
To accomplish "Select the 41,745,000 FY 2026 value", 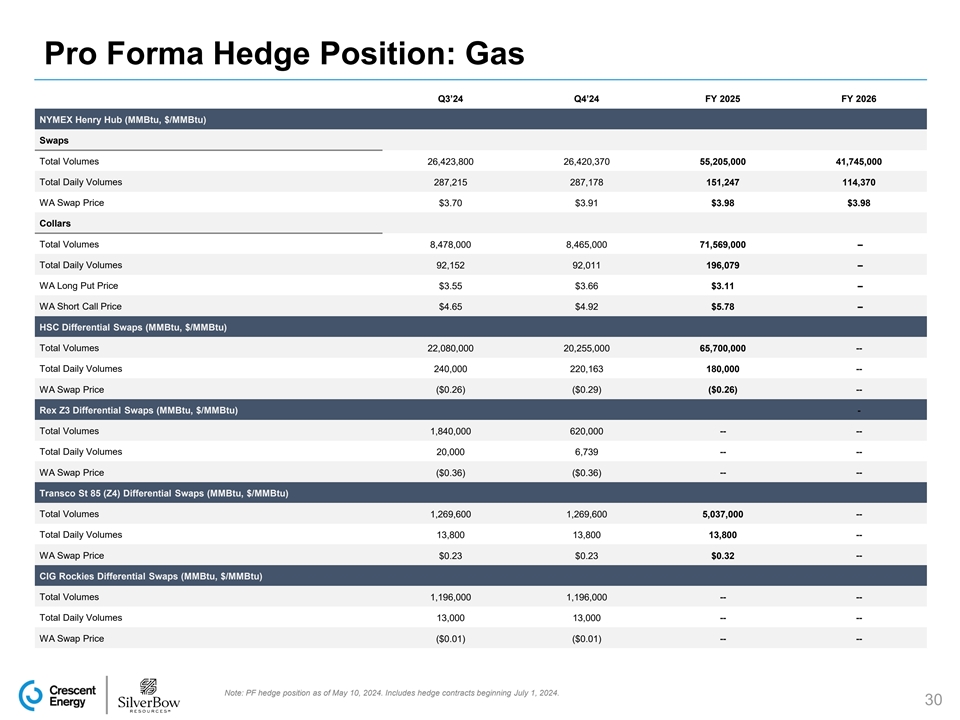I will [x=859, y=162].
